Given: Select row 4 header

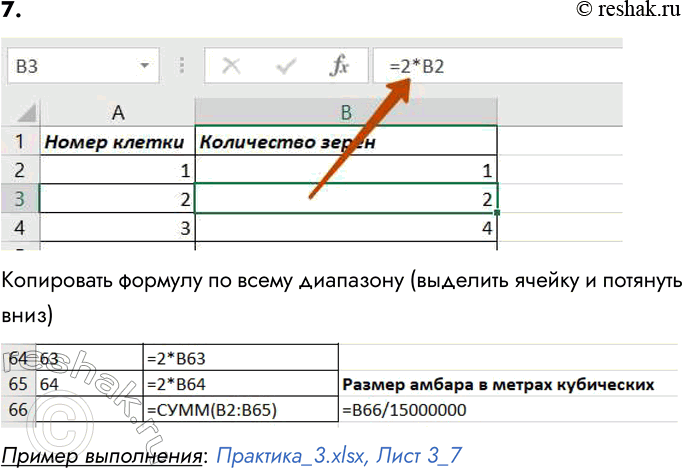Looking at the screenshot, I should pos(20,227).
